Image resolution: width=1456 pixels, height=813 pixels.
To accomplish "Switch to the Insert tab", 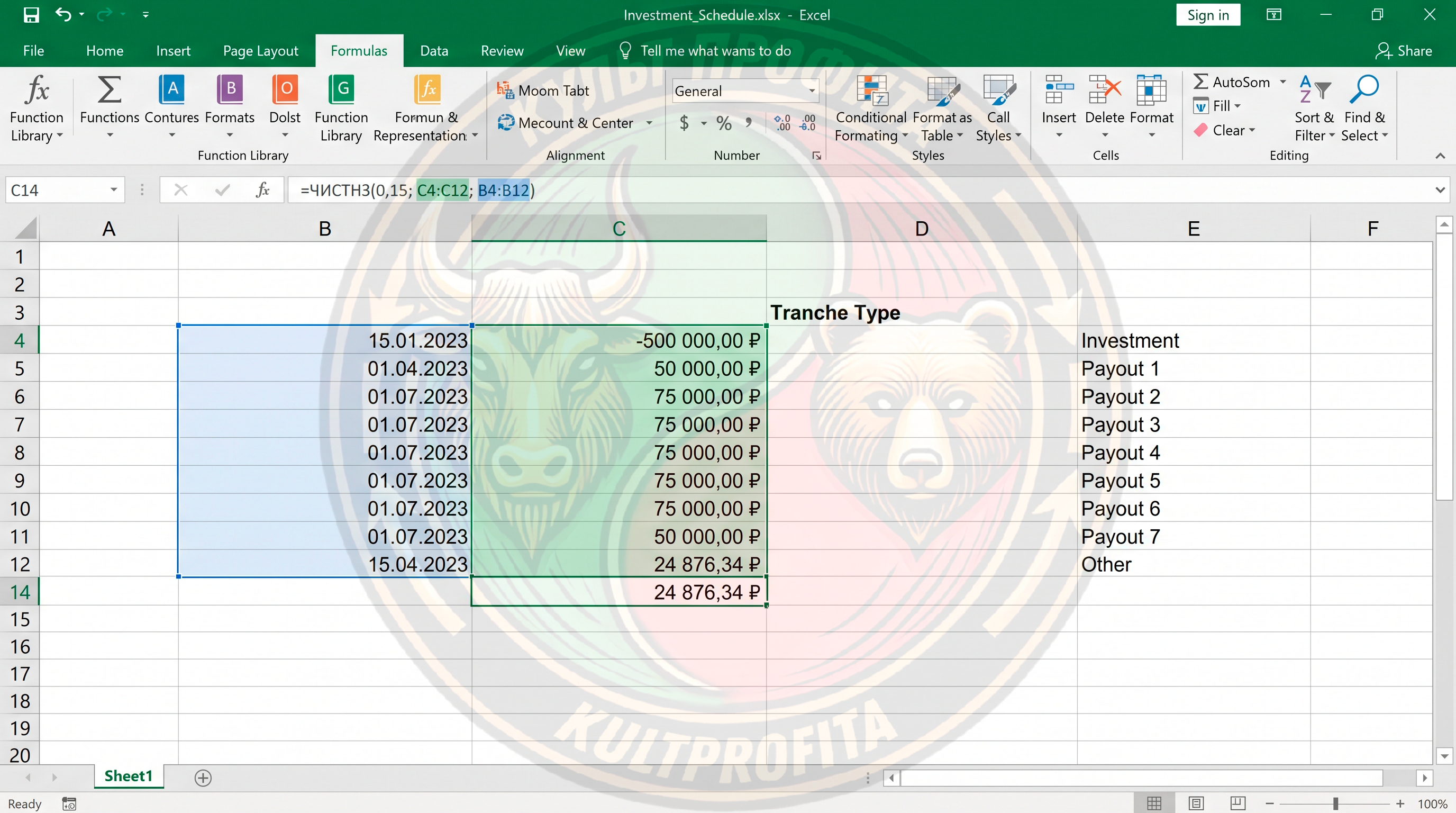I will [173, 51].
